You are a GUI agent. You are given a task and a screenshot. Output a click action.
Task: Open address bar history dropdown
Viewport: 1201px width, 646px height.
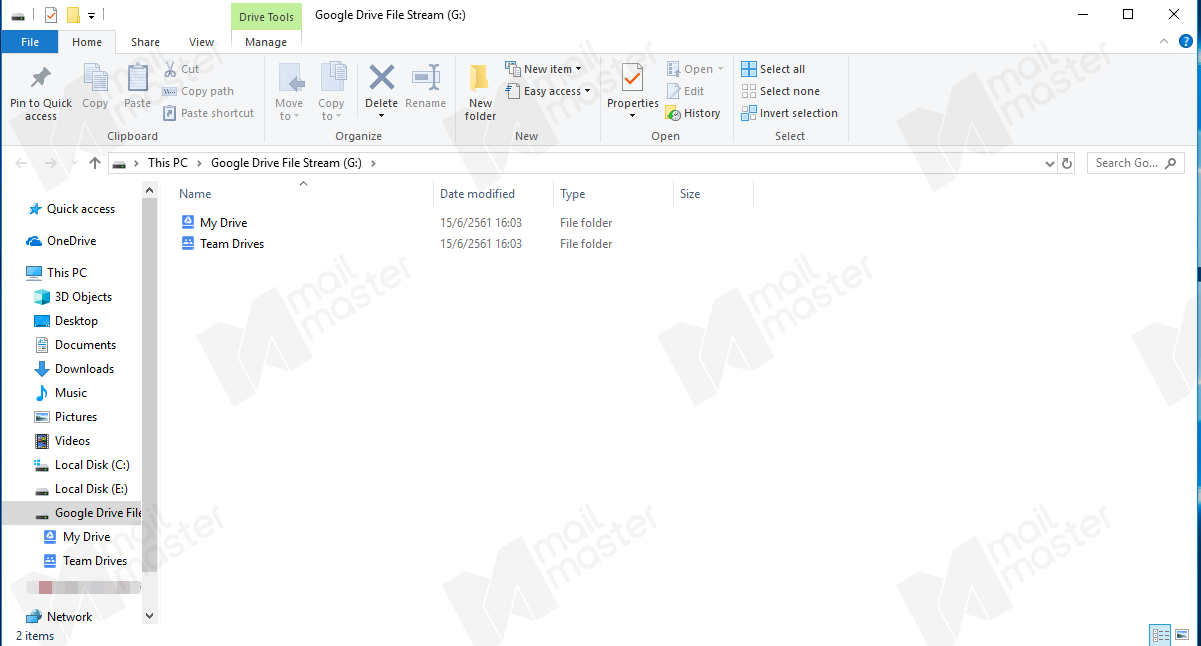coord(1049,163)
